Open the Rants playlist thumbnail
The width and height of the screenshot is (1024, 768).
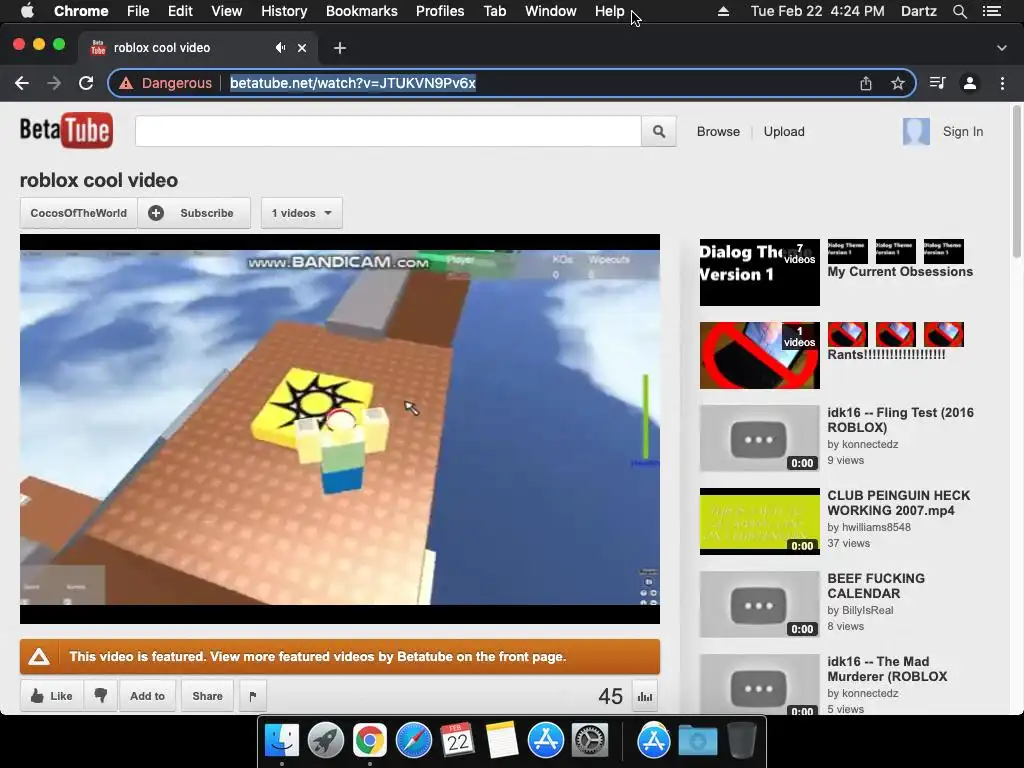coord(760,355)
